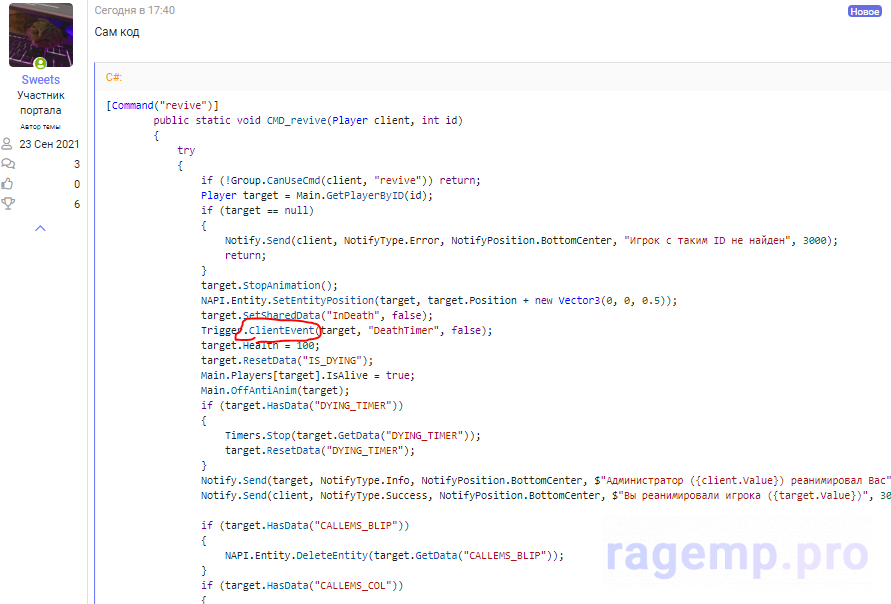Image resolution: width=891 pixels, height=604 pixels.
Task: Click the thumbs-up reactions icon
Action: pyautogui.click(x=8, y=184)
